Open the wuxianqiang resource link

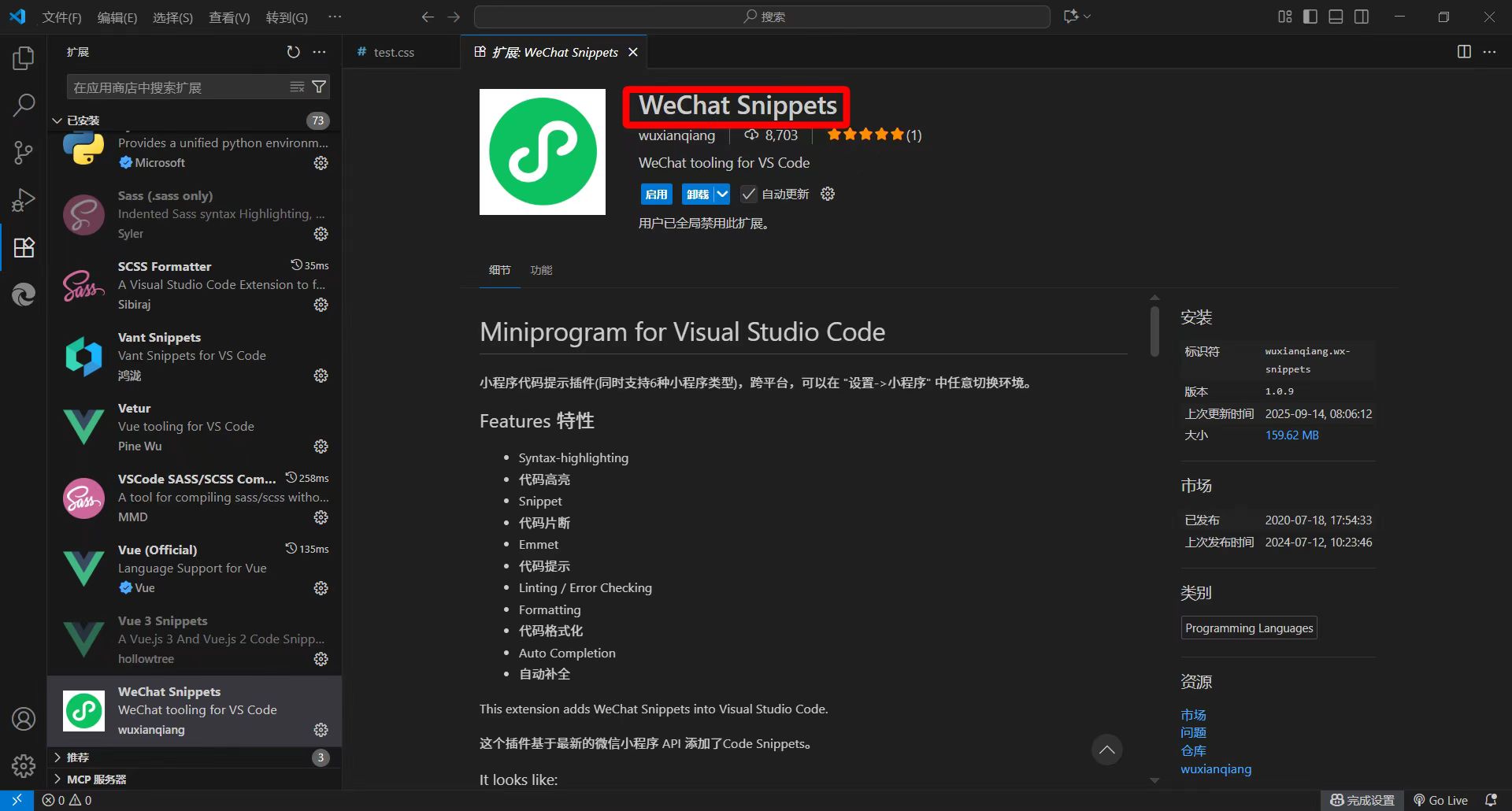[1216, 769]
